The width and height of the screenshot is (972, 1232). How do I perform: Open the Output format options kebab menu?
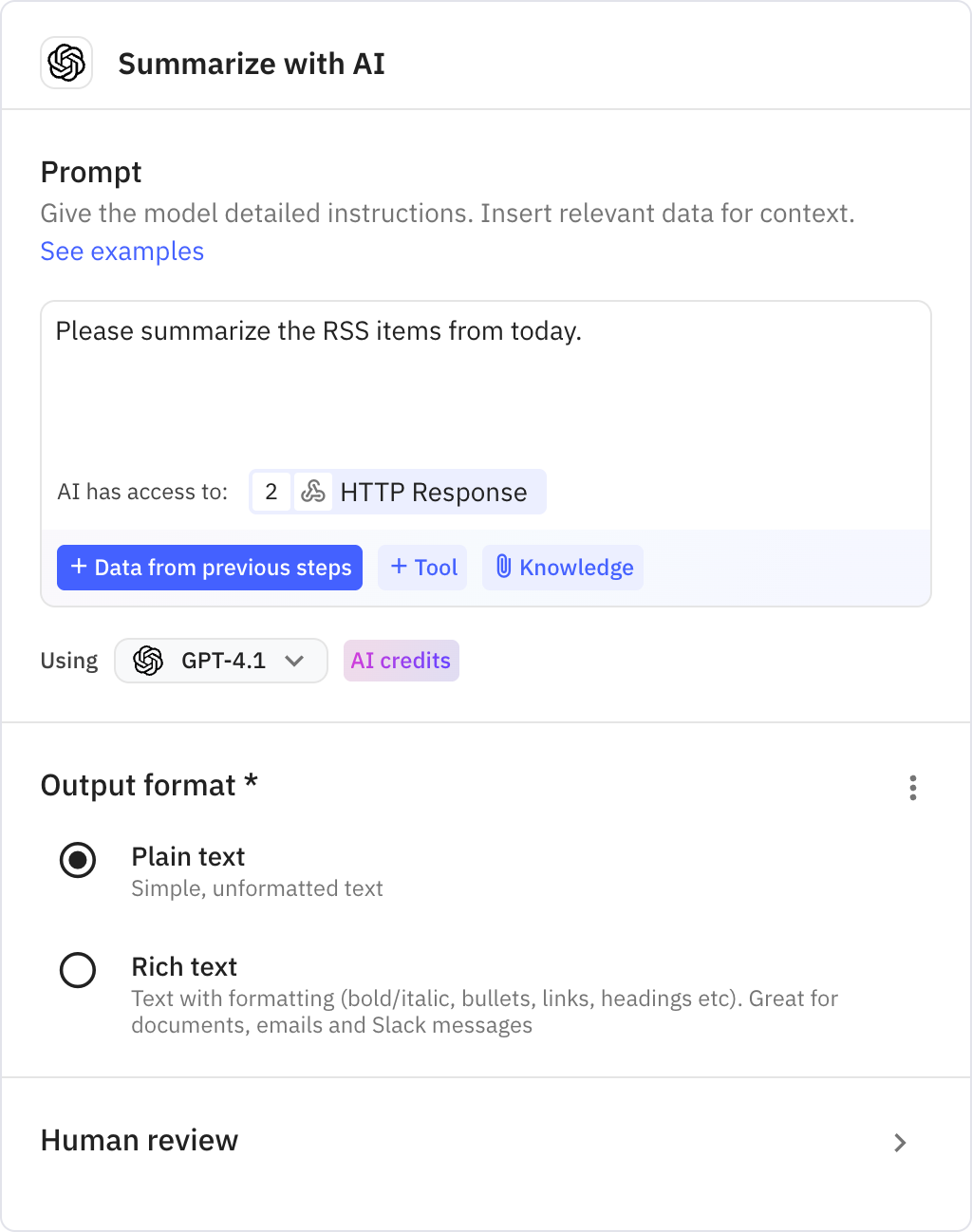pos(913,788)
